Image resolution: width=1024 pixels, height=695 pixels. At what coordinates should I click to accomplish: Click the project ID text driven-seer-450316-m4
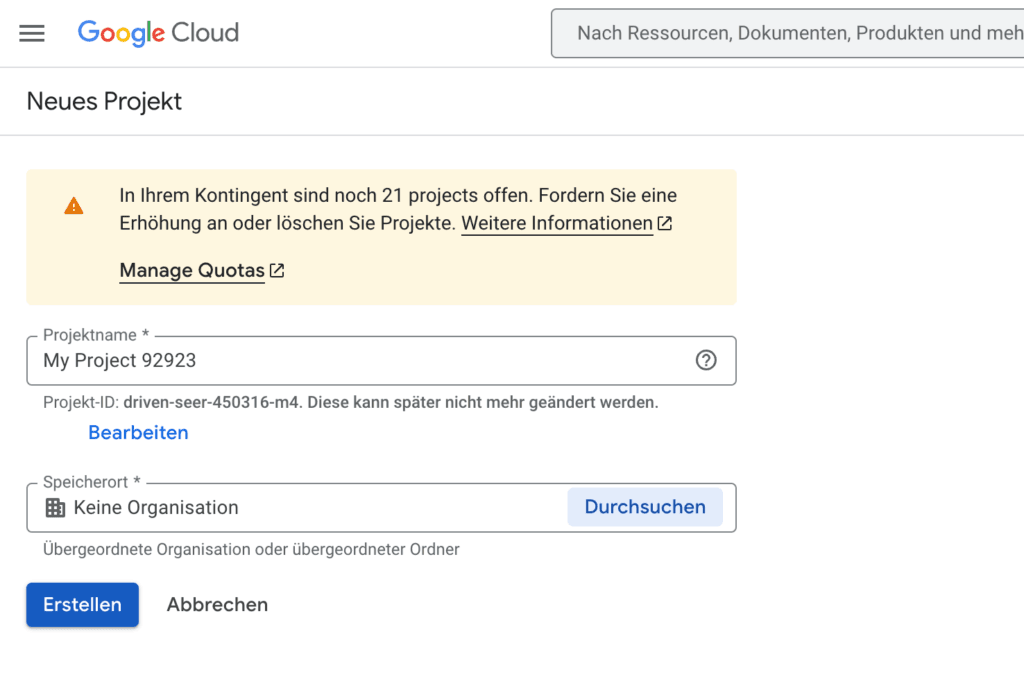211,402
